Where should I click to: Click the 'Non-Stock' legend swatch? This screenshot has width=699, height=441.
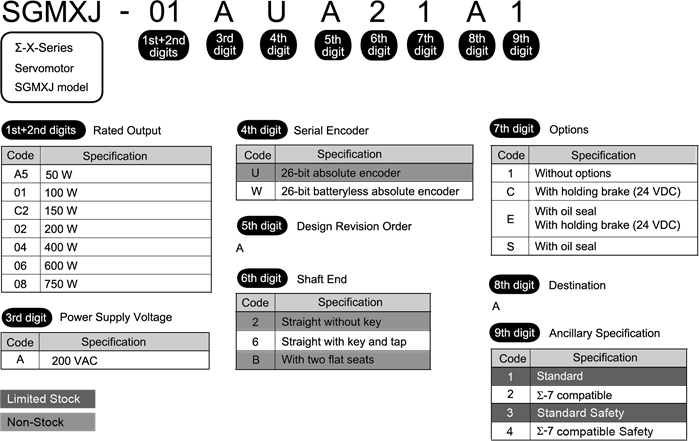click(48, 422)
